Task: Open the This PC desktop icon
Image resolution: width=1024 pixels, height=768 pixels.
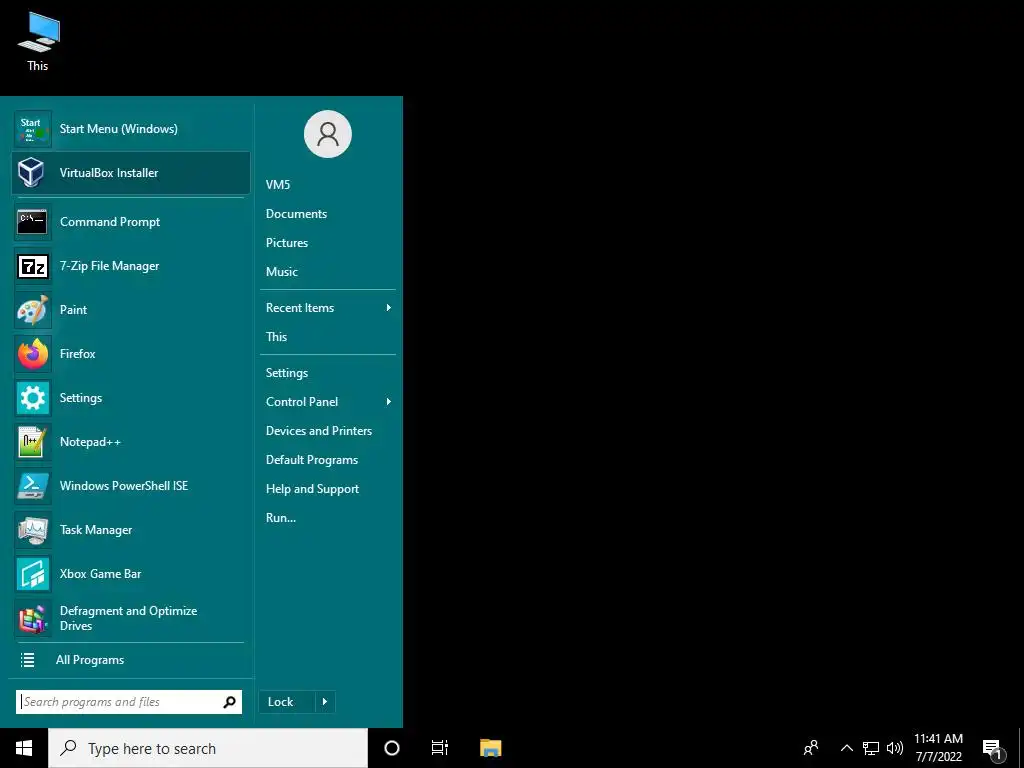Action: tap(38, 41)
